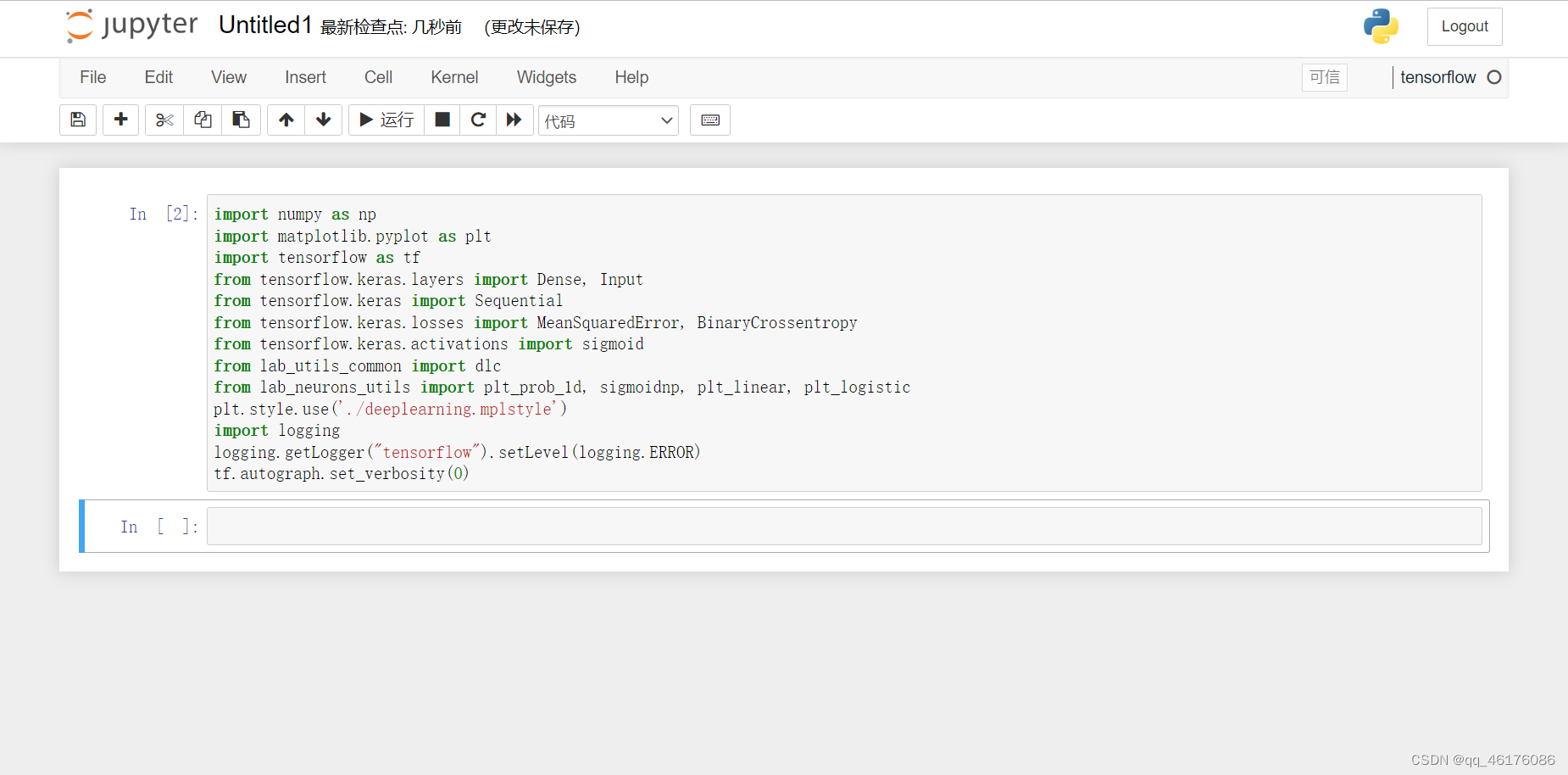The width and height of the screenshot is (1568, 775).
Task: Click the (更改未保存) autosave status text
Action: [x=531, y=27]
